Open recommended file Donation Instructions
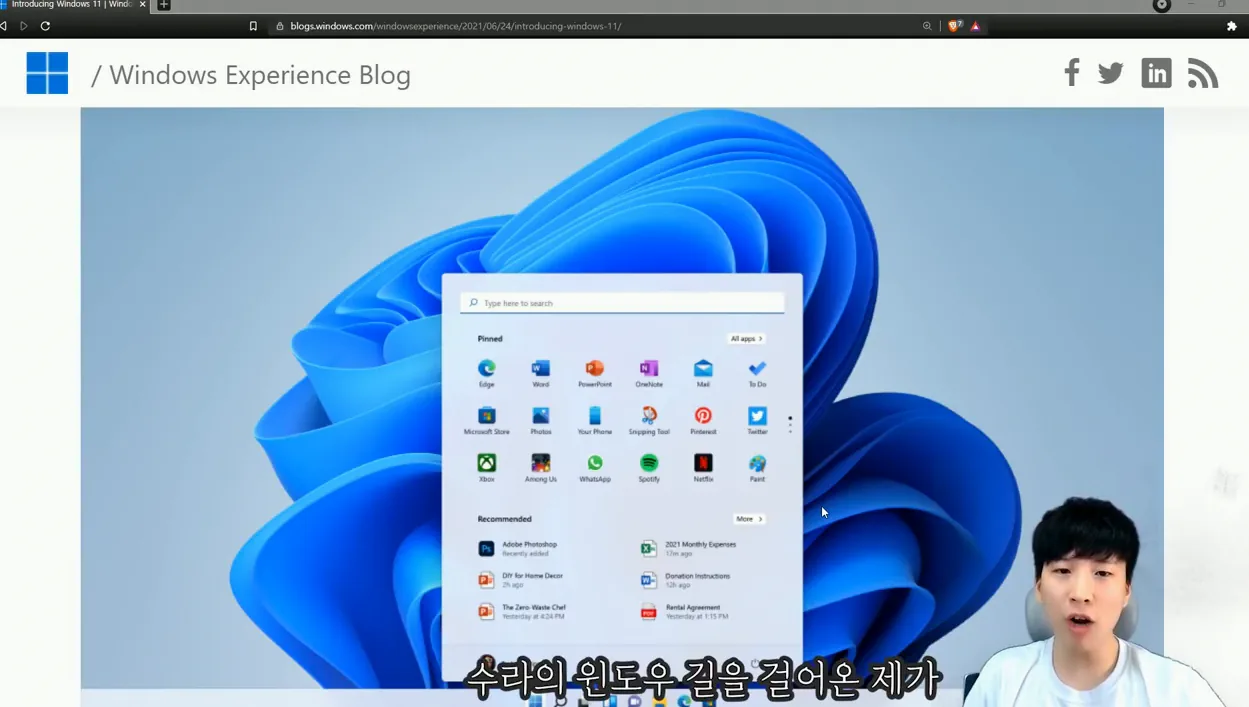The height and width of the screenshot is (707, 1249). click(x=686, y=580)
